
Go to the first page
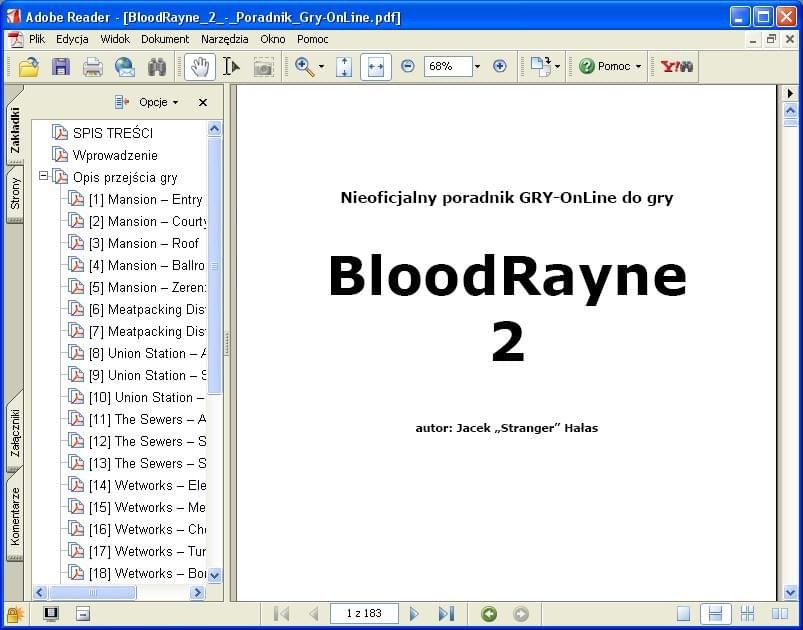[x=282, y=613]
